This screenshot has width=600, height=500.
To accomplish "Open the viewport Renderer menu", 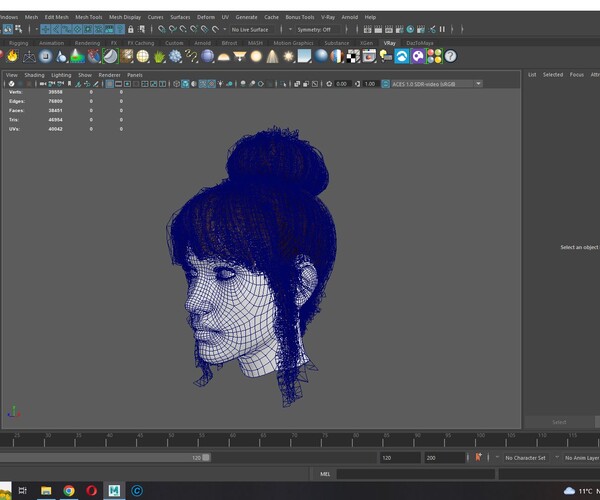I will [109, 75].
